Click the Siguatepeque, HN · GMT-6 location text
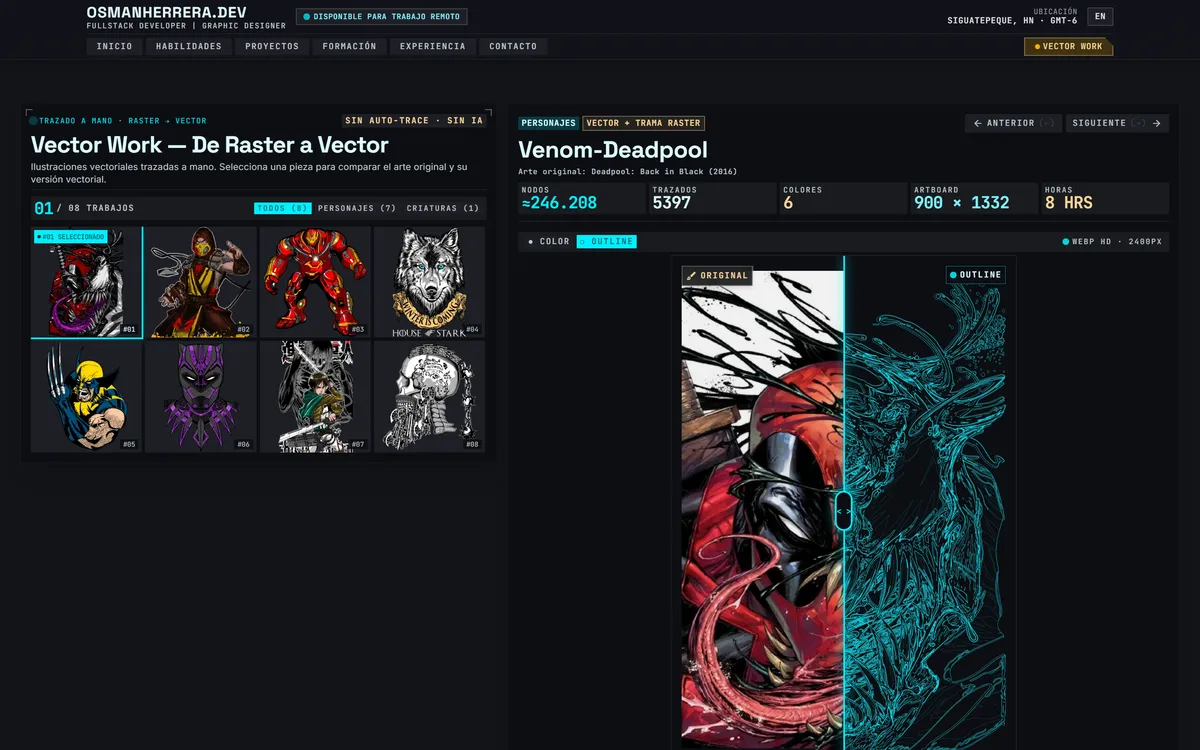The width and height of the screenshot is (1200, 750). click(1012, 20)
